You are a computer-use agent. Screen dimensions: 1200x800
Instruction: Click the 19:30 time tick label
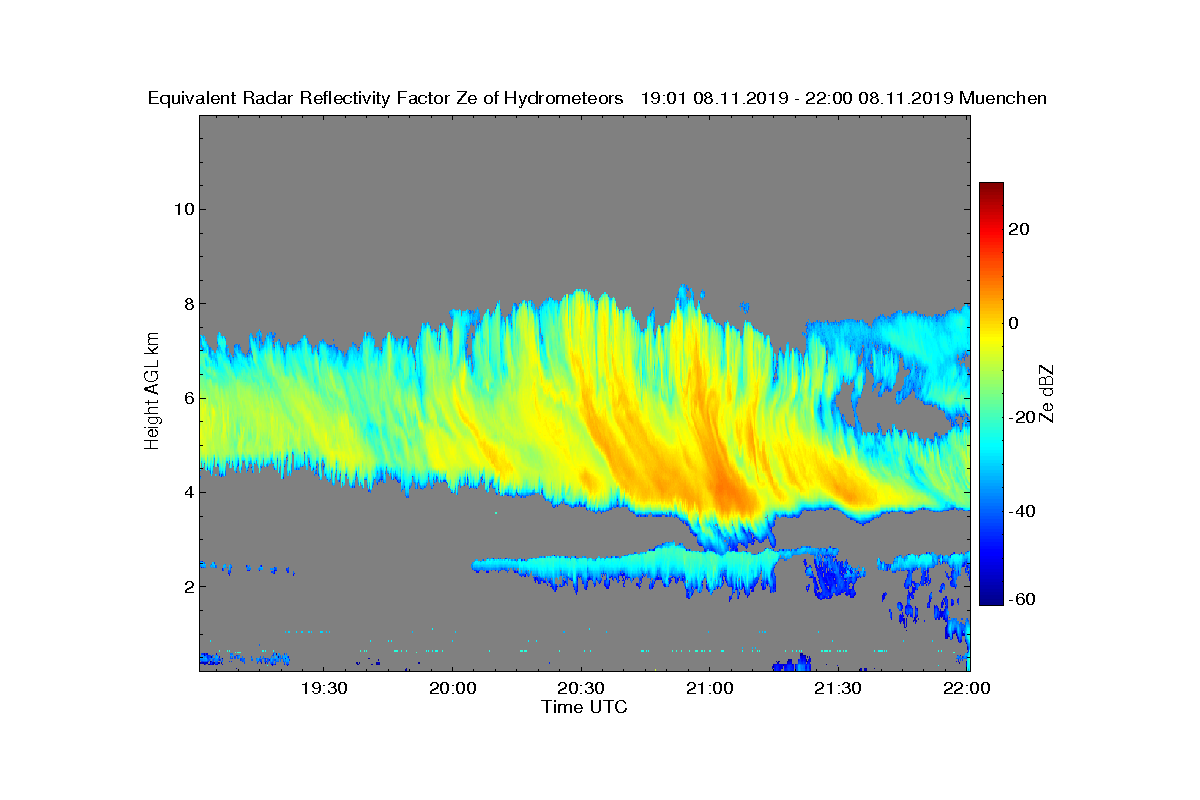click(324, 688)
